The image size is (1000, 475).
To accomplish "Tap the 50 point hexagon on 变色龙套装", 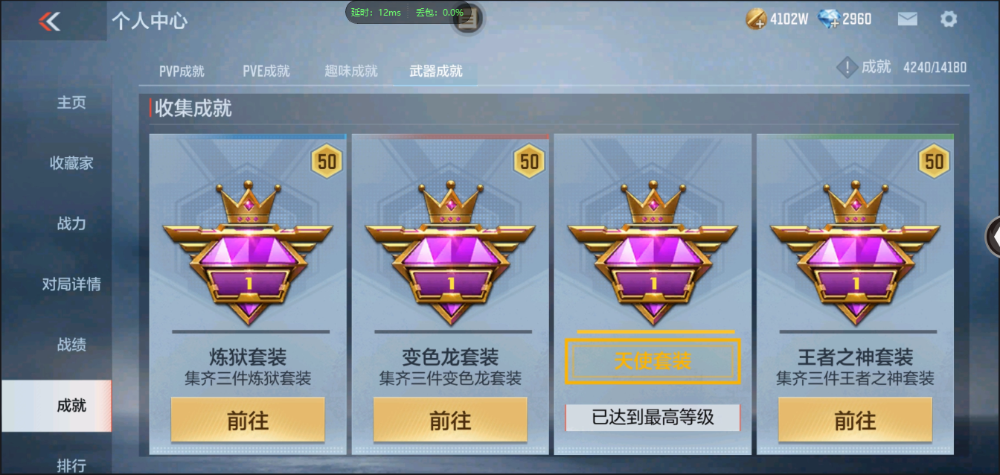I will coord(529,161).
